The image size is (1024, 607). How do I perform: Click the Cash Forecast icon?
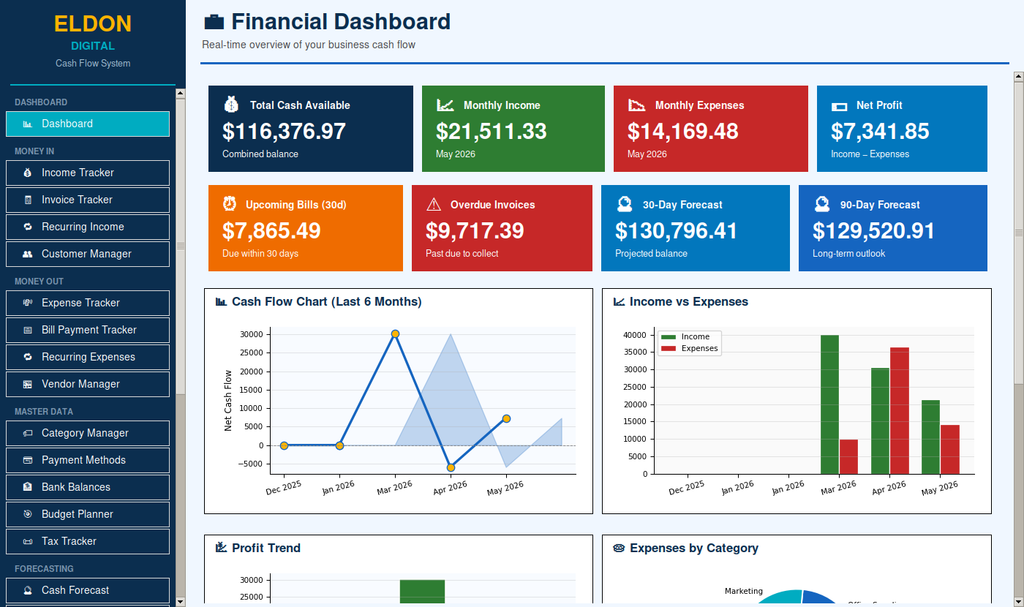coord(27,591)
